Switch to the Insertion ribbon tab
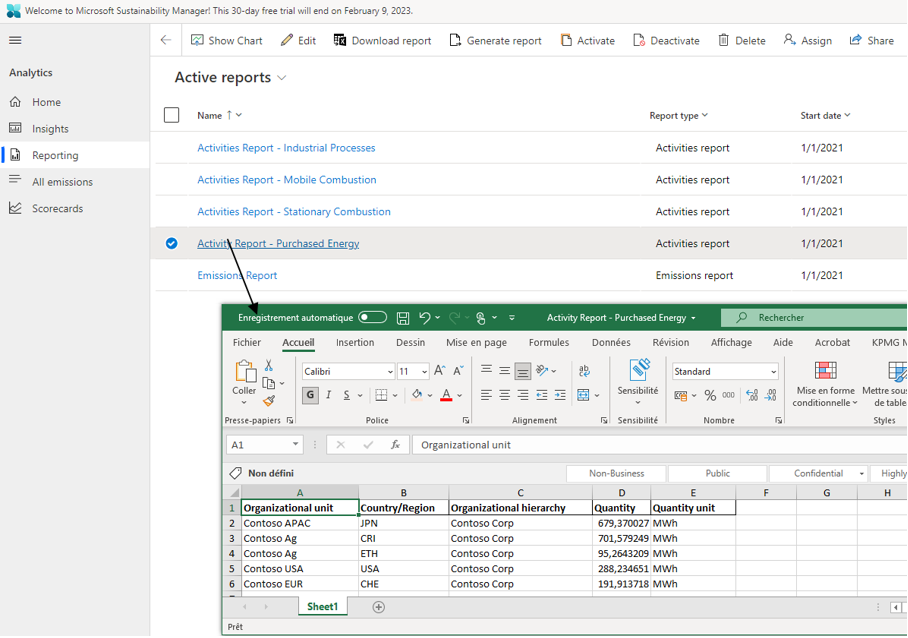Screen dimensions: 908x638 [x=355, y=343]
